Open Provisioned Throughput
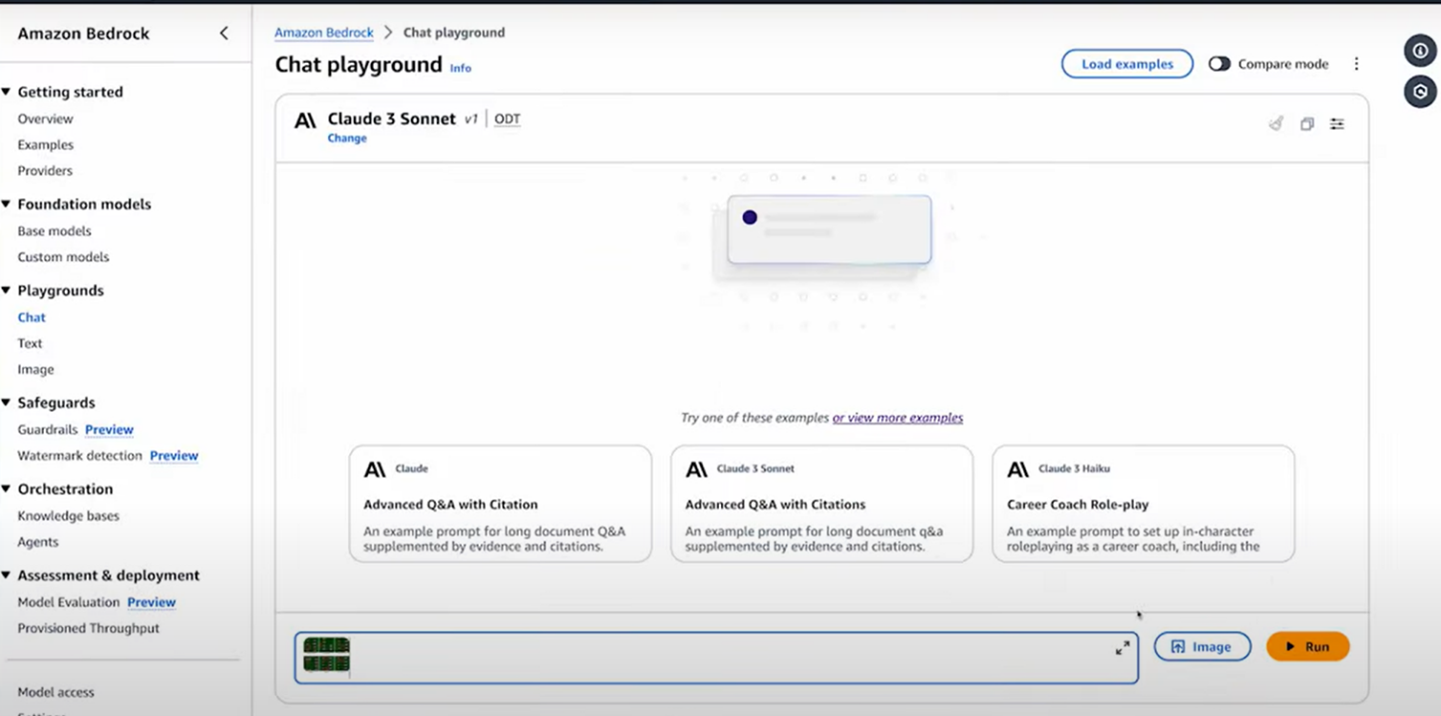 click(x=88, y=628)
